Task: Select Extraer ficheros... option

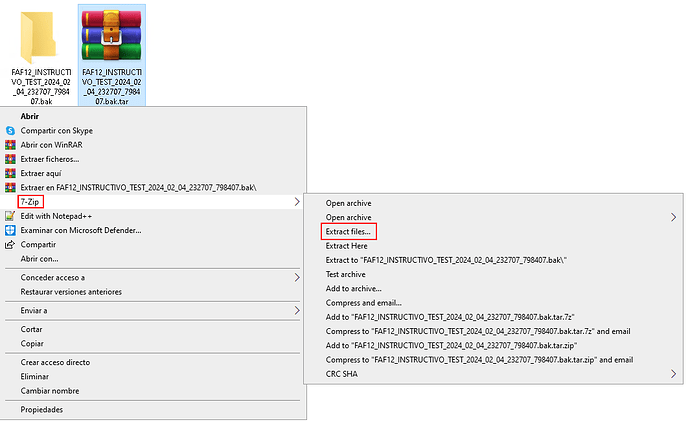Action: click(50, 159)
